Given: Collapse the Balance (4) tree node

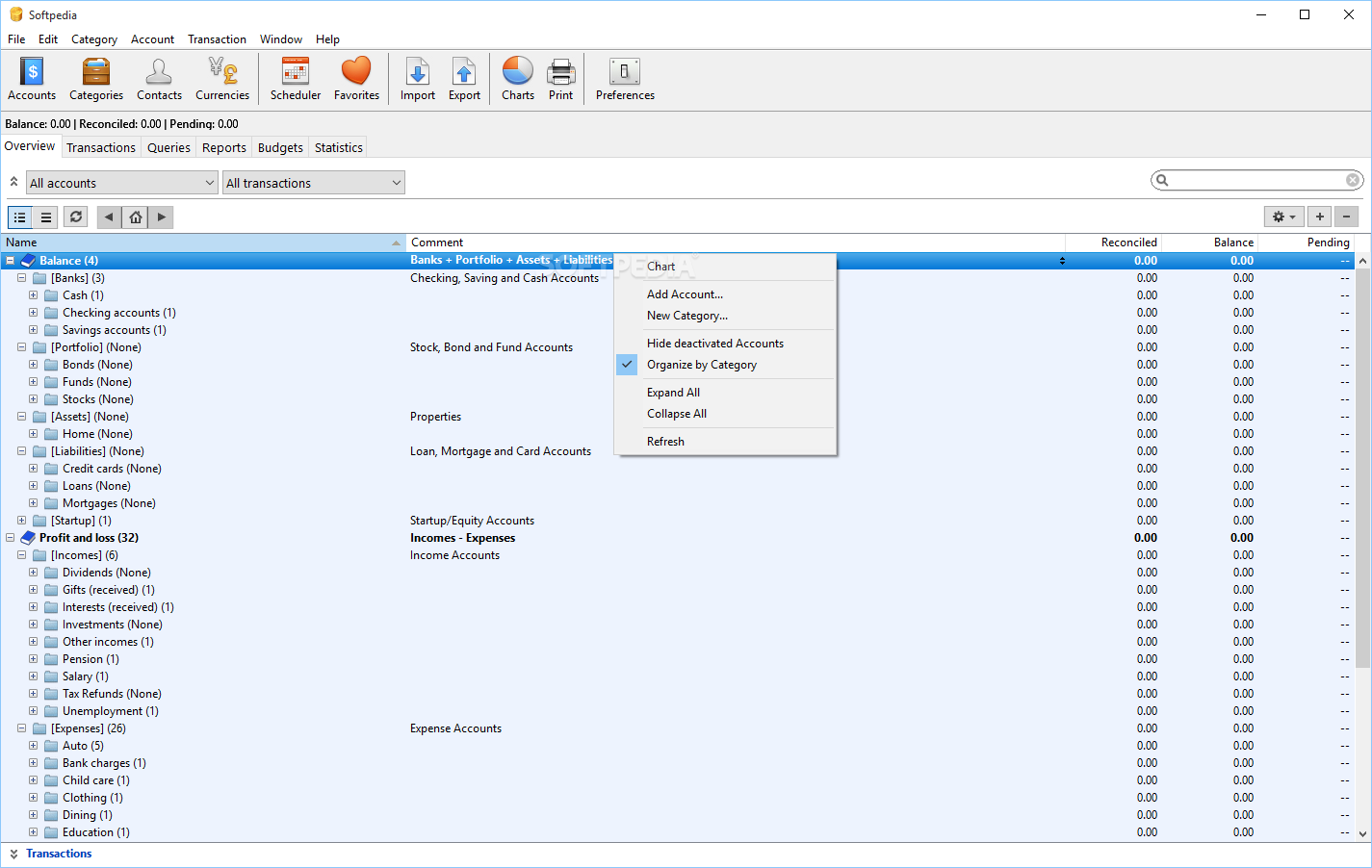Looking at the screenshot, I should [x=11, y=261].
